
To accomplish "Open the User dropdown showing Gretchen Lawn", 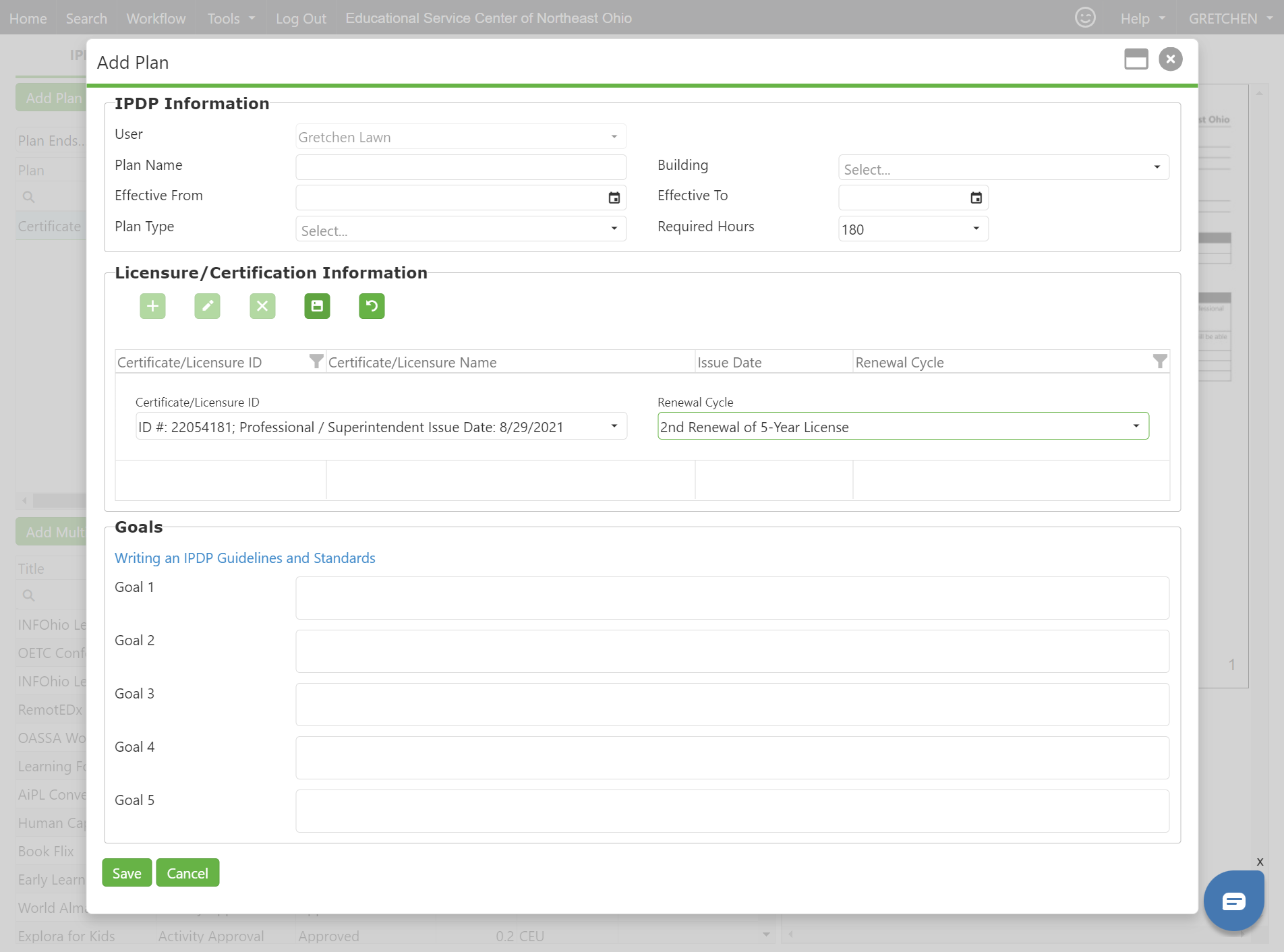I will [461, 137].
